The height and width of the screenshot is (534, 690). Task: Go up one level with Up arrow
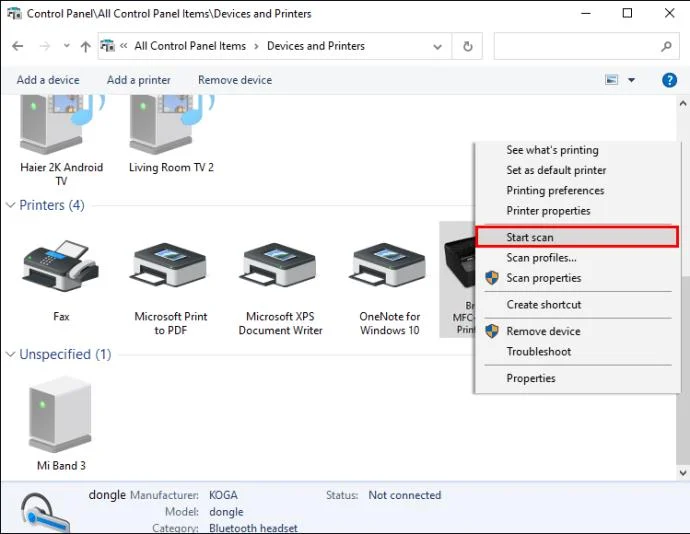86,46
